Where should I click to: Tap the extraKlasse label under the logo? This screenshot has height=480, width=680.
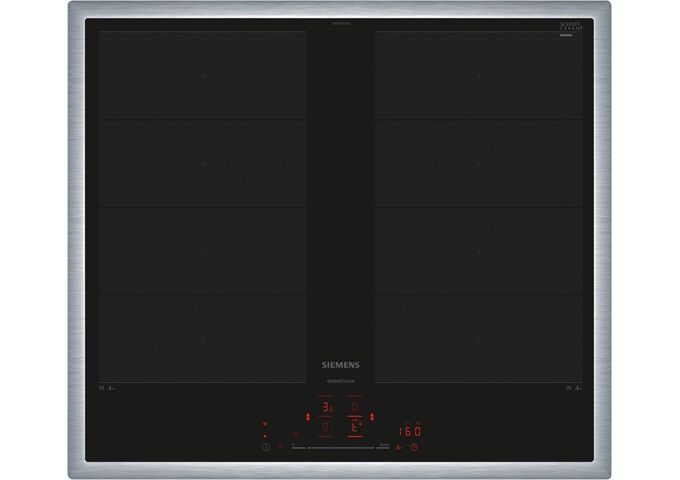click(340, 381)
